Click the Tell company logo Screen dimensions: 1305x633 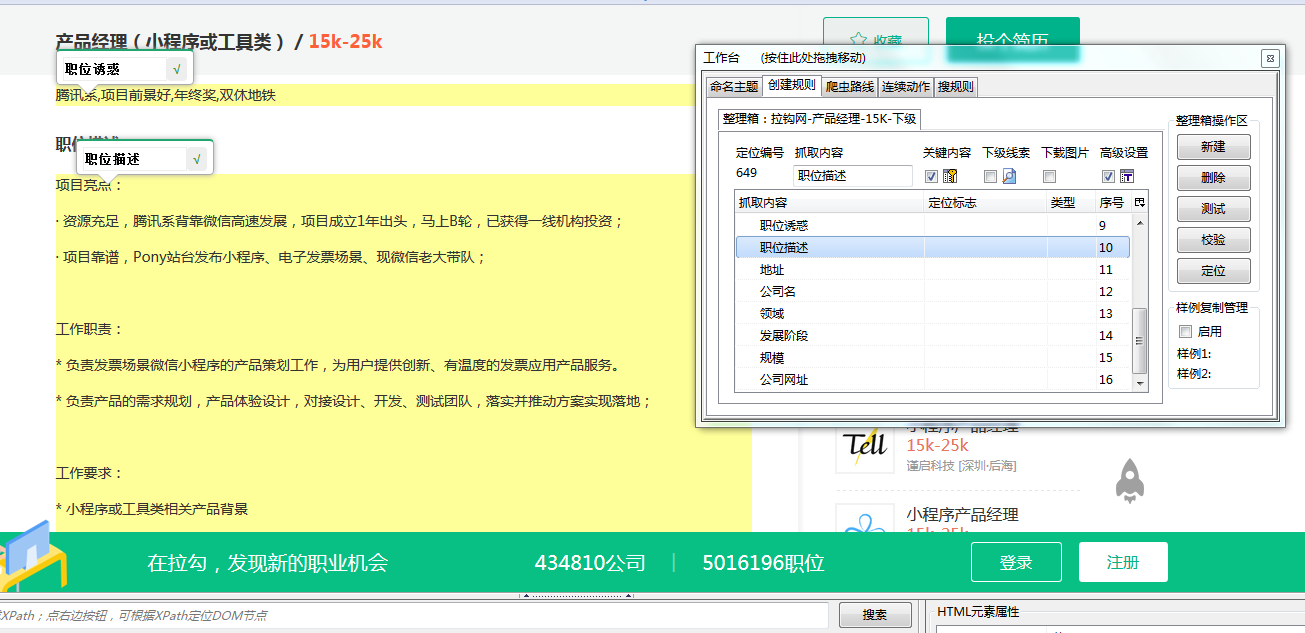pyautogui.click(x=865, y=445)
